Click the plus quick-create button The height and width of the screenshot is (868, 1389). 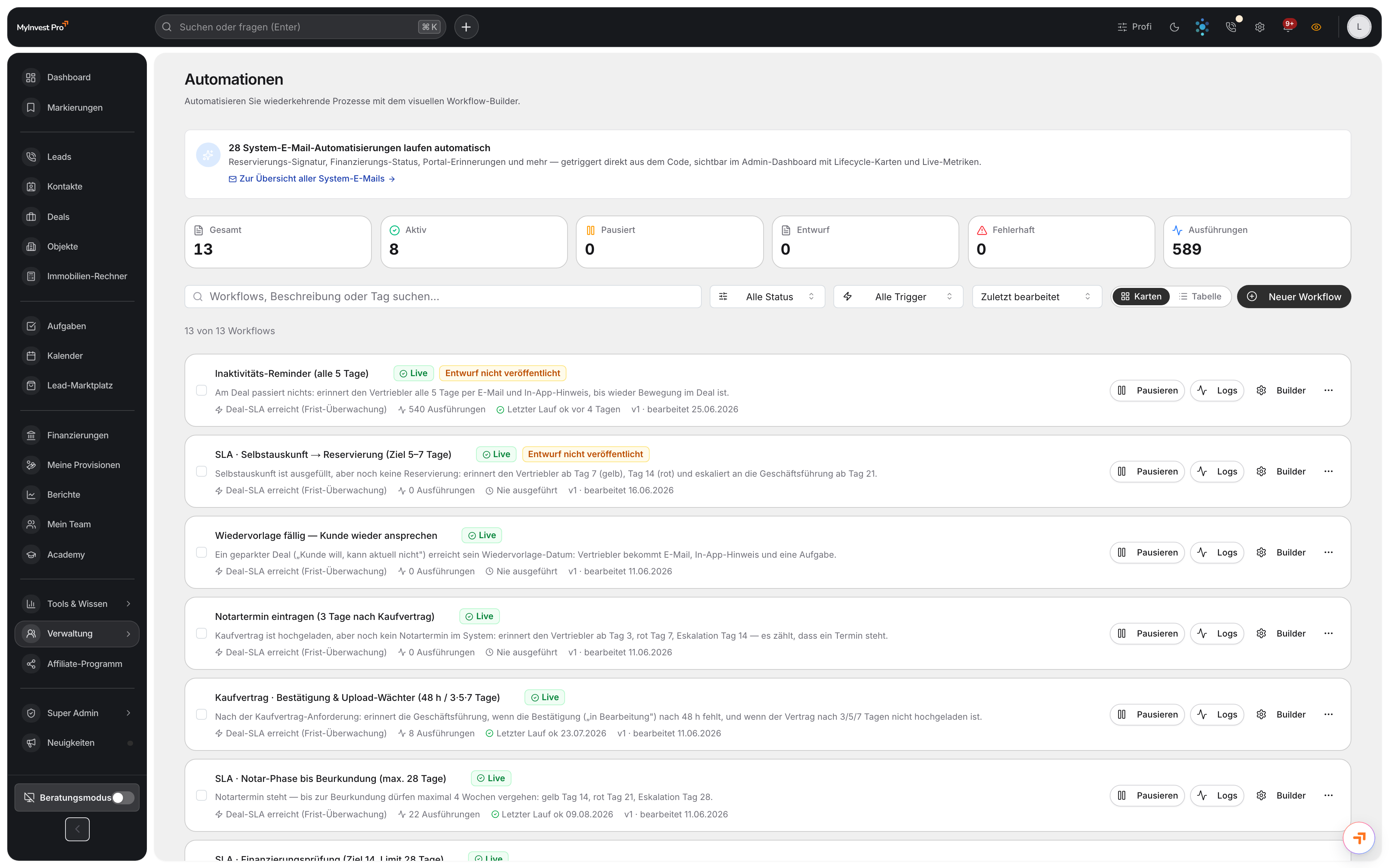pos(466,27)
